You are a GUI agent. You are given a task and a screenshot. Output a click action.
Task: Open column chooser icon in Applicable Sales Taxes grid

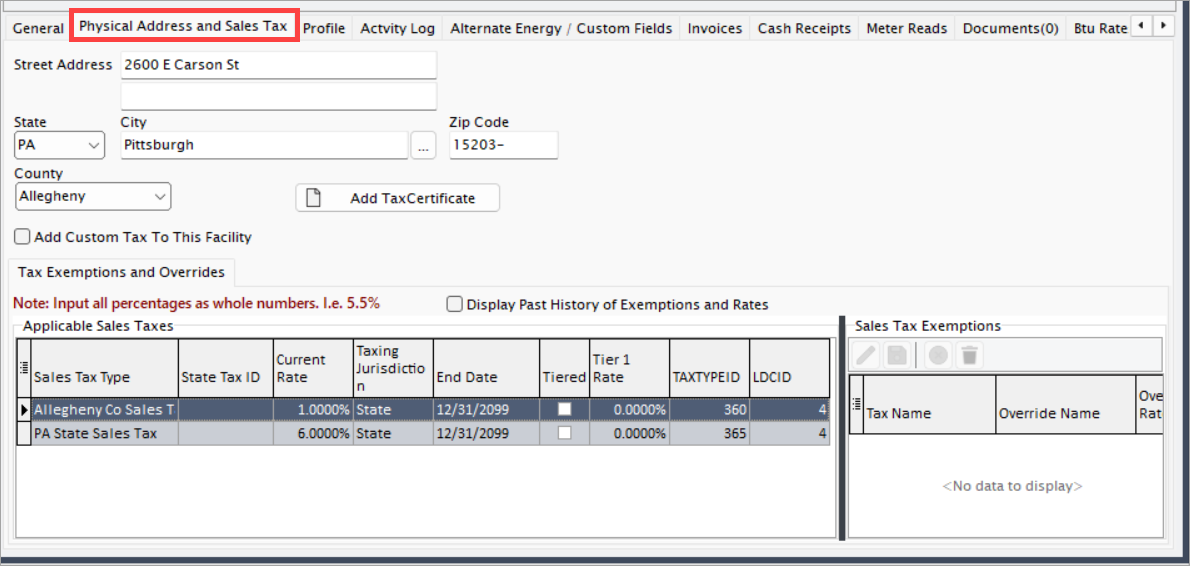(24, 367)
